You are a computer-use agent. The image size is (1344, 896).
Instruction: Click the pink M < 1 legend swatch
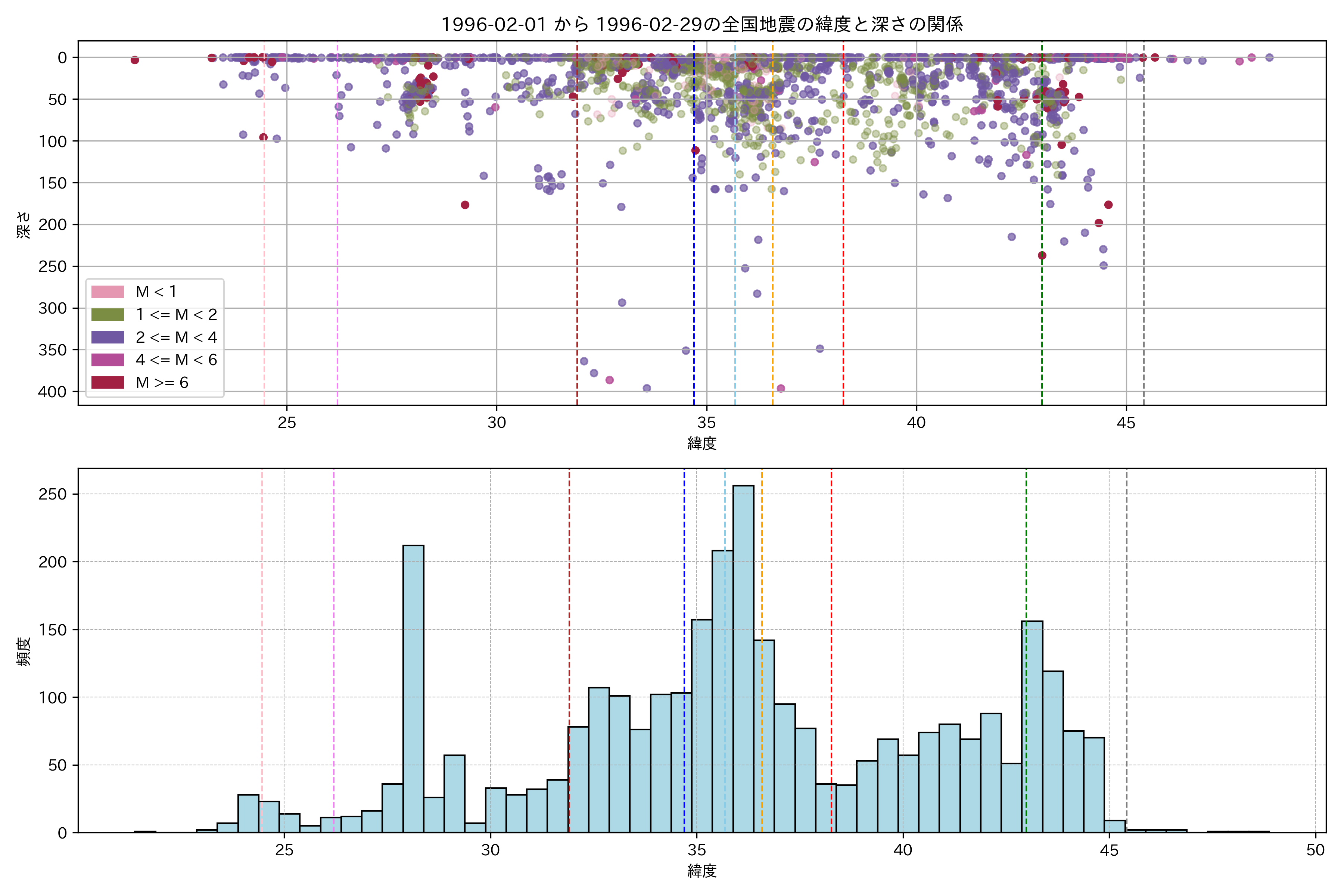[x=108, y=292]
